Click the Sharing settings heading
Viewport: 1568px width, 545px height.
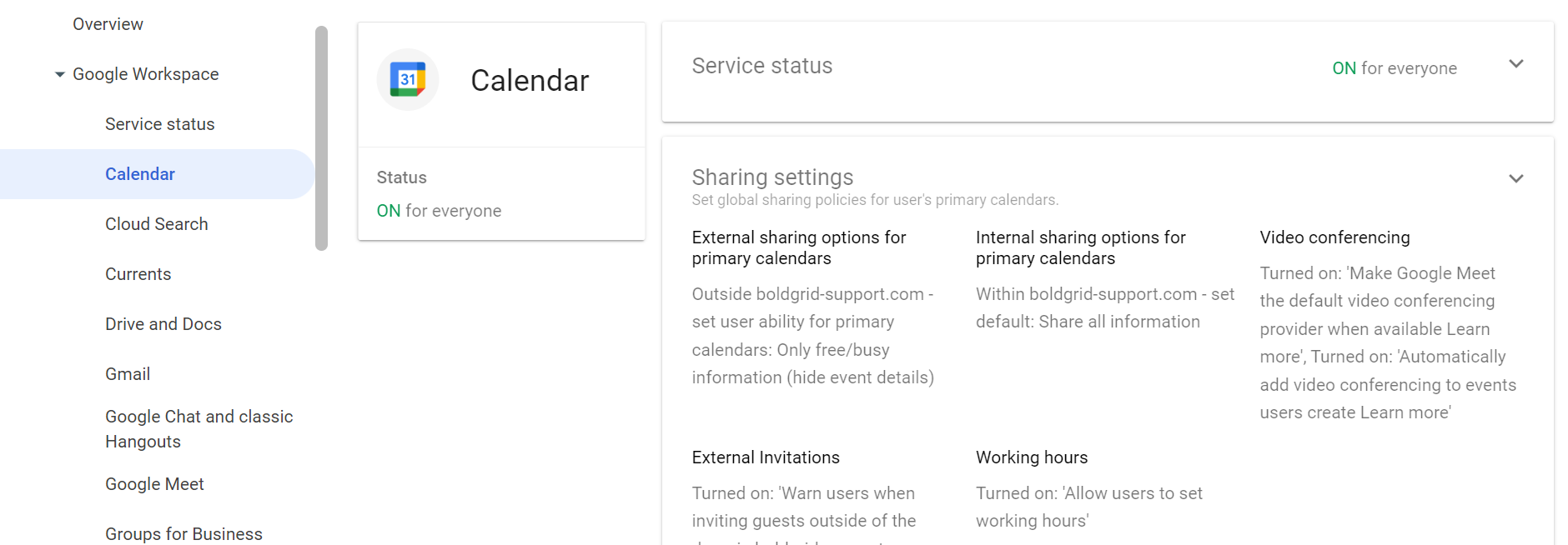pyautogui.click(x=771, y=177)
